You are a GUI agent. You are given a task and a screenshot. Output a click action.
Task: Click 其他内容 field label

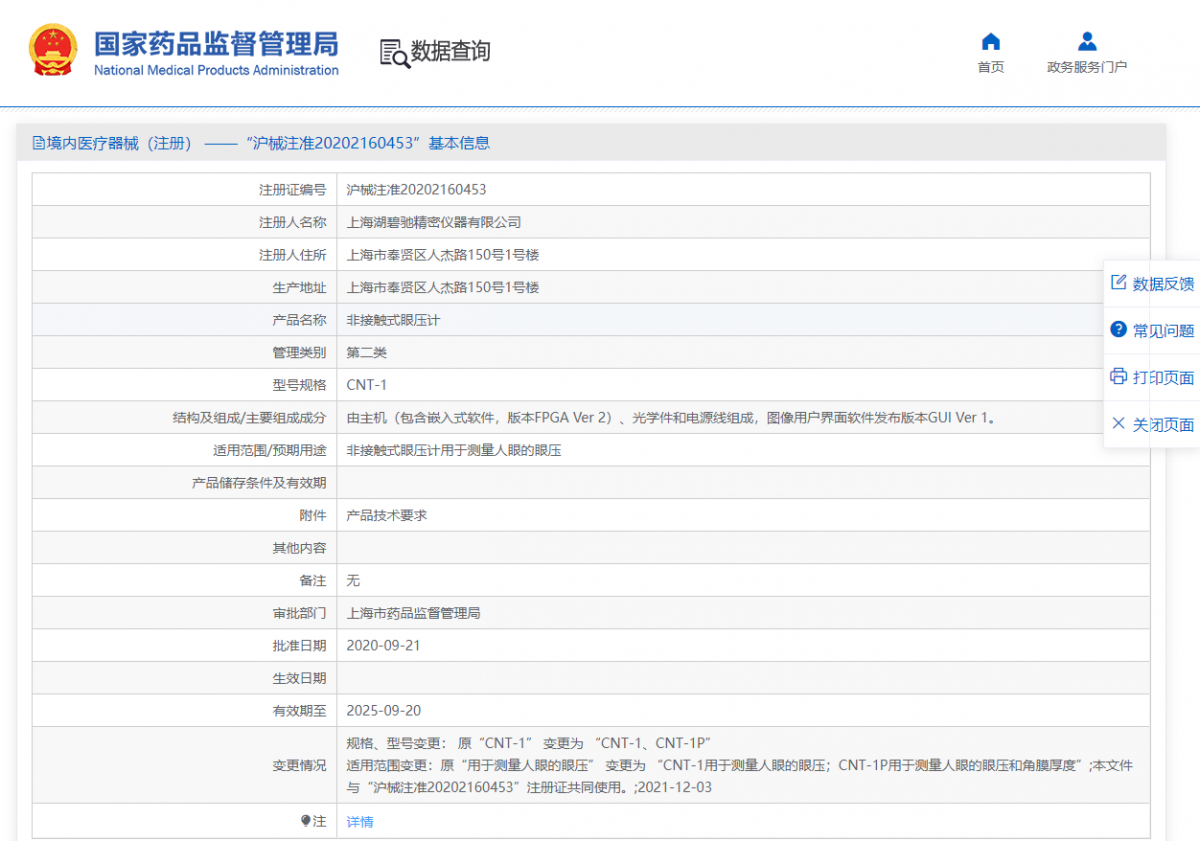[299, 548]
